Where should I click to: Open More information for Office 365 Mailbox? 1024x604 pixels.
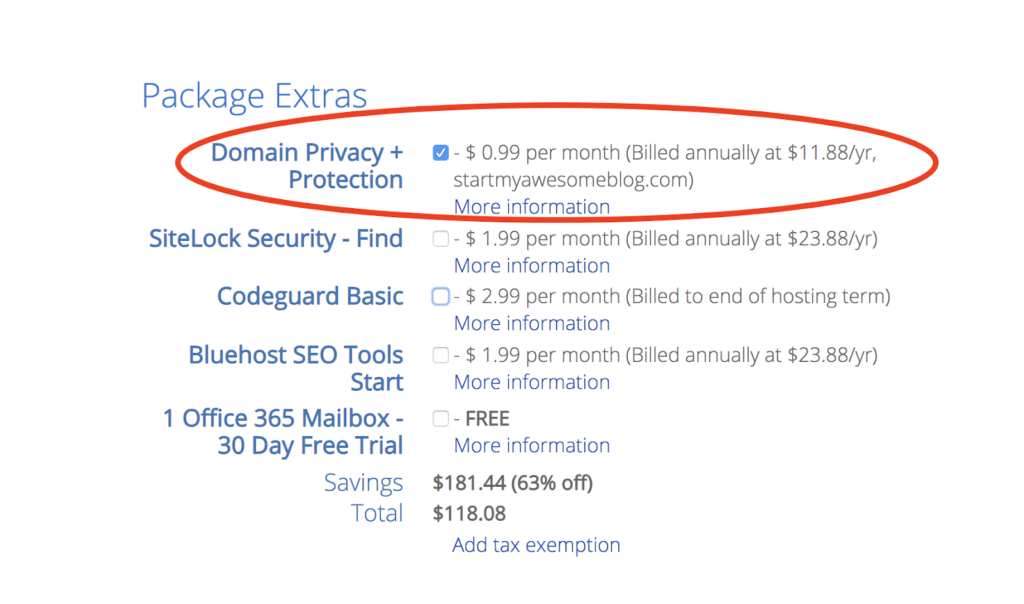[532, 445]
